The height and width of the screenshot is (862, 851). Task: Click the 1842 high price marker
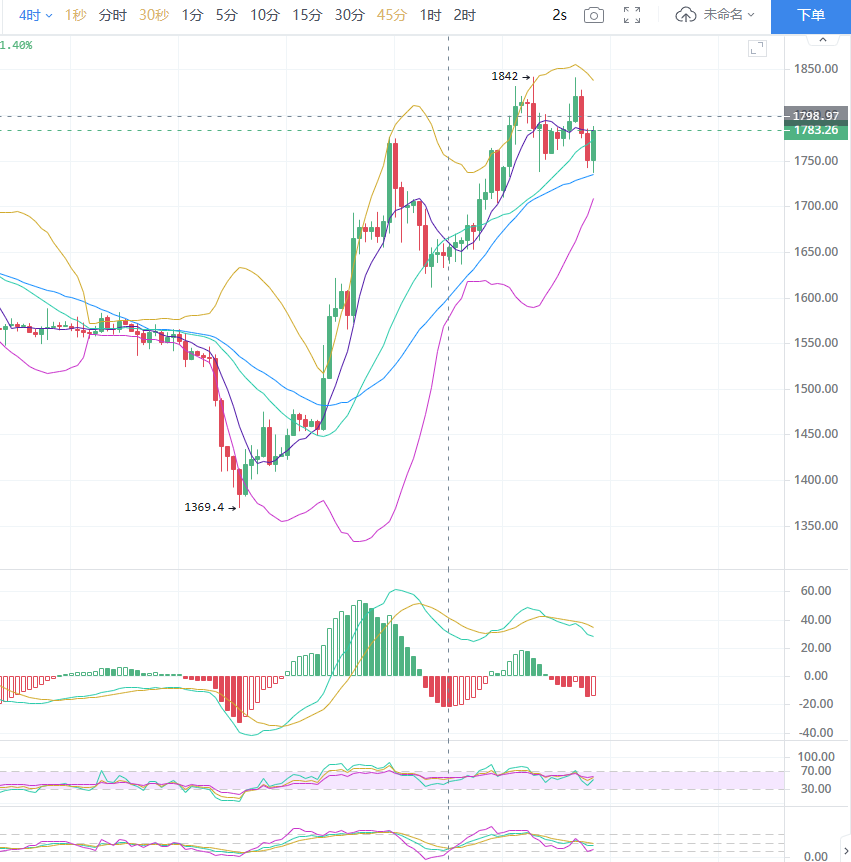coord(505,76)
